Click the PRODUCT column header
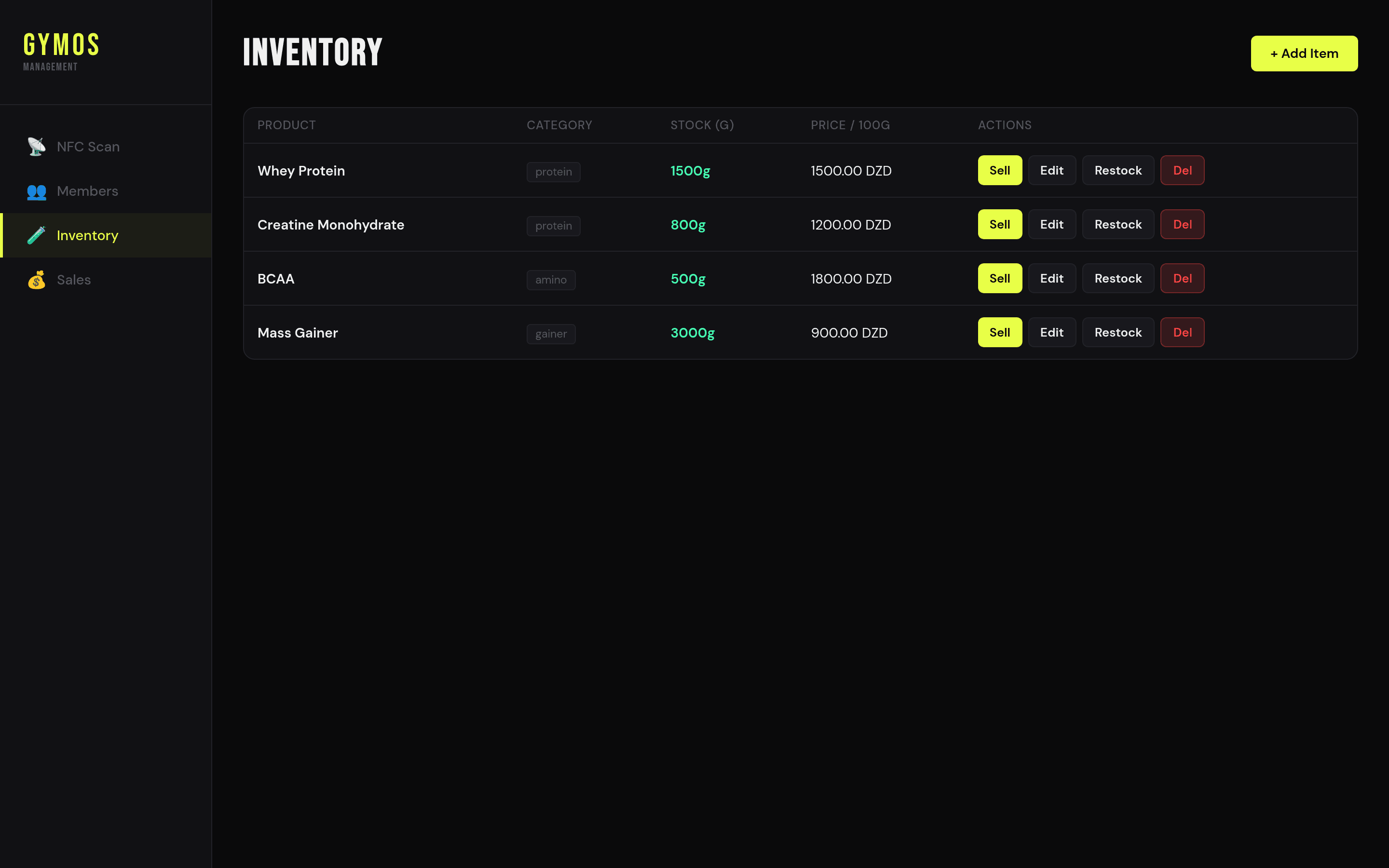Image resolution: width=1389 pixels, height=868 pixels. pos(286,125)
